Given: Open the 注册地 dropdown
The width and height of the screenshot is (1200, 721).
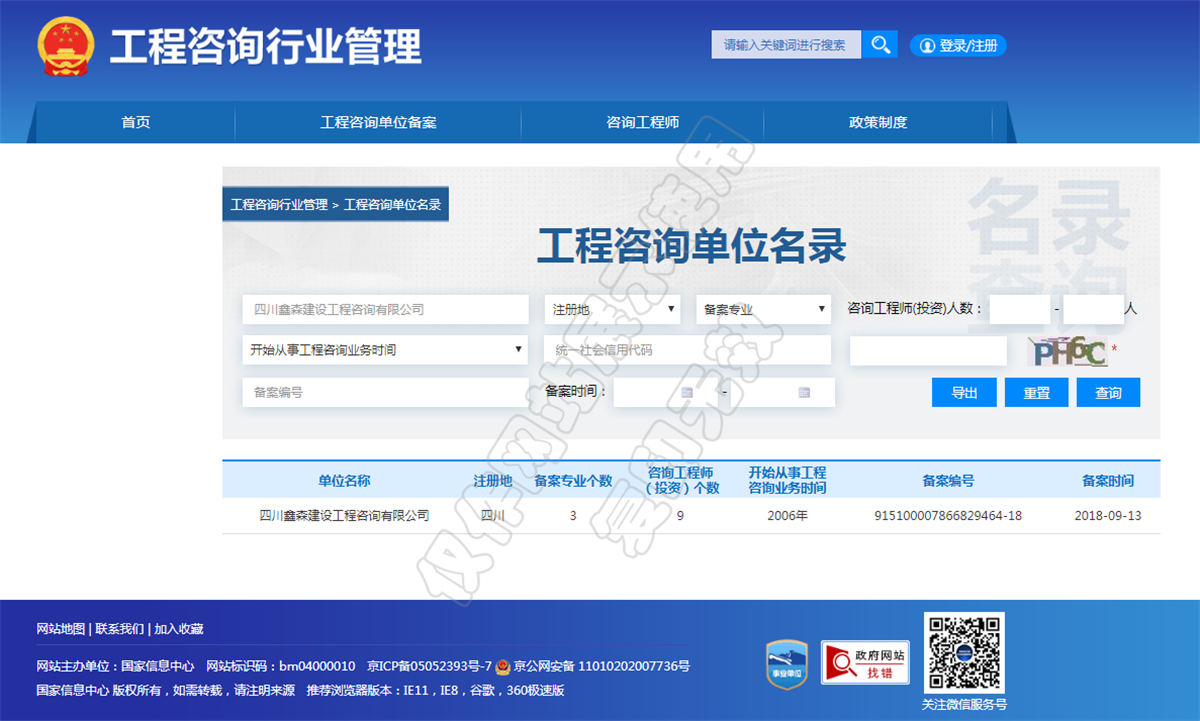Looking at the screenshot, I should 610,309.
